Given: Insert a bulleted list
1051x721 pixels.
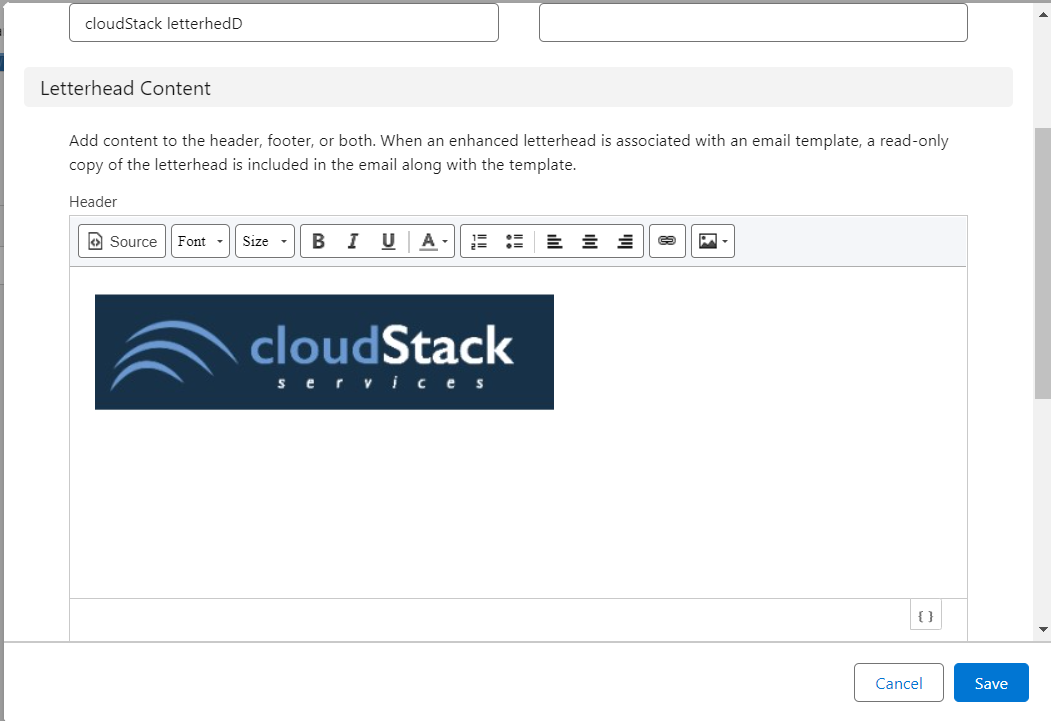Looking at the screenshot, I should [x=514, y=241].
